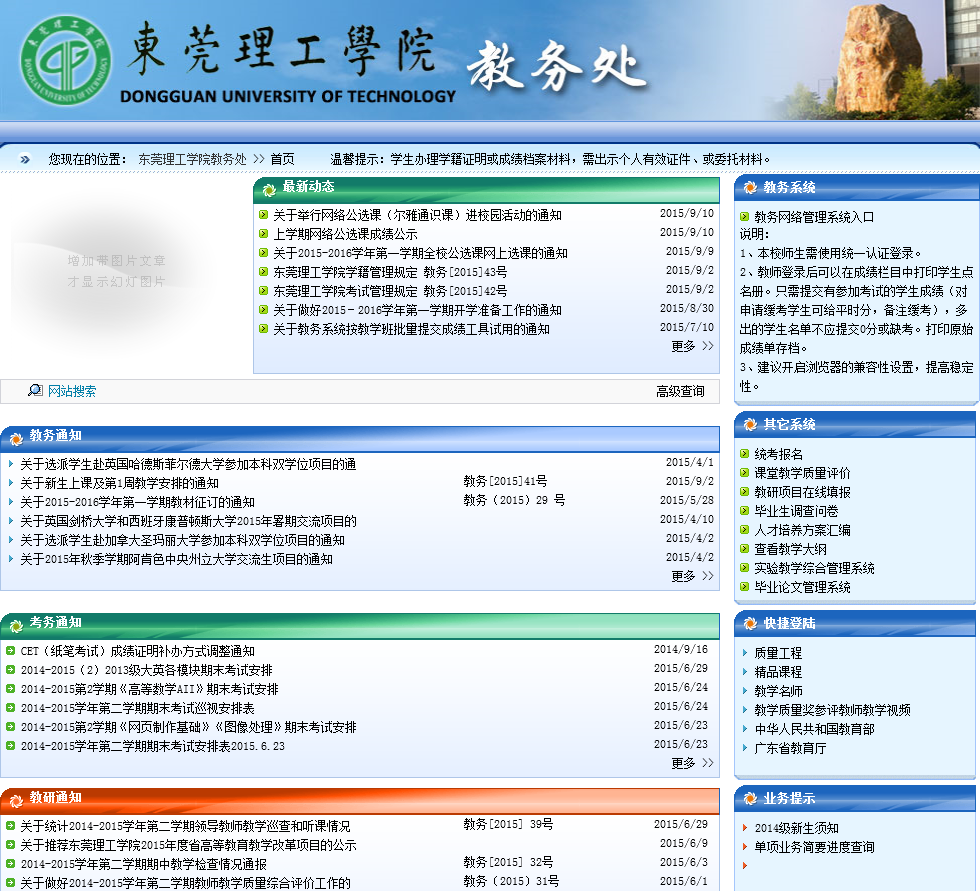
Task: Open 教研项目在线填报 link
Action: 802,492
